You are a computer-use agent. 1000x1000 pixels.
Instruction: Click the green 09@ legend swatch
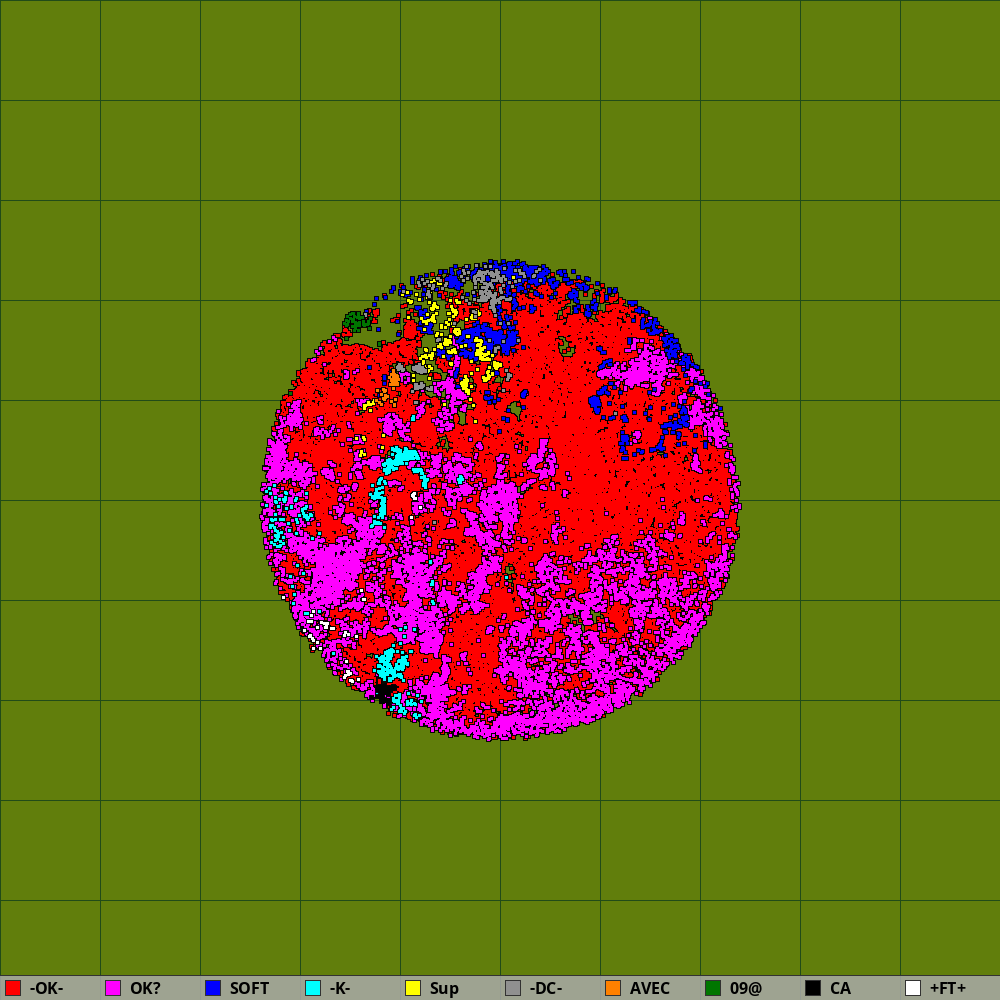pos(713,988)
